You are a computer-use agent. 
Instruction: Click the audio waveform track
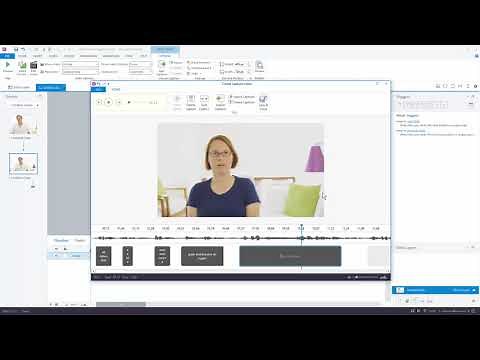[x=242, y=238]
